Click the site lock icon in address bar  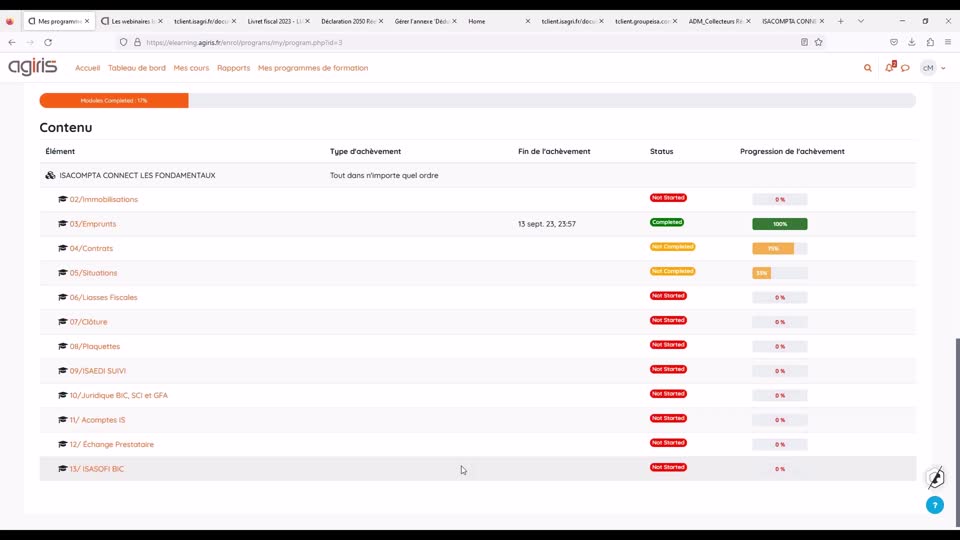pos(137,42)
